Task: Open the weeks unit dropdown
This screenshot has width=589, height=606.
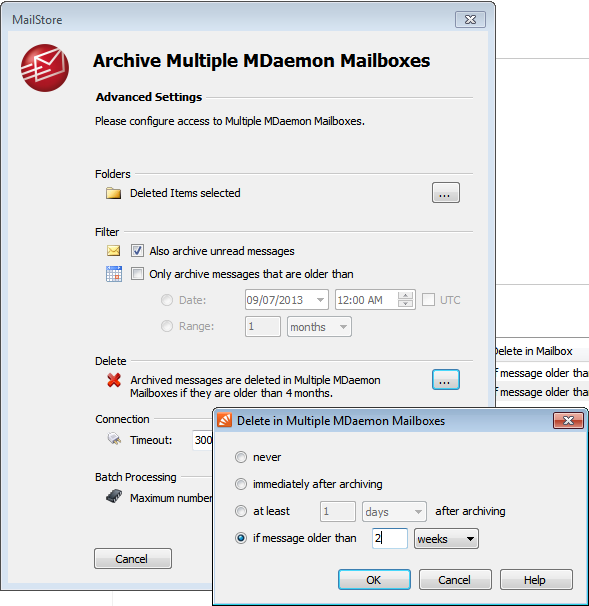Action: pyautogui.click(x=446, y=539)
